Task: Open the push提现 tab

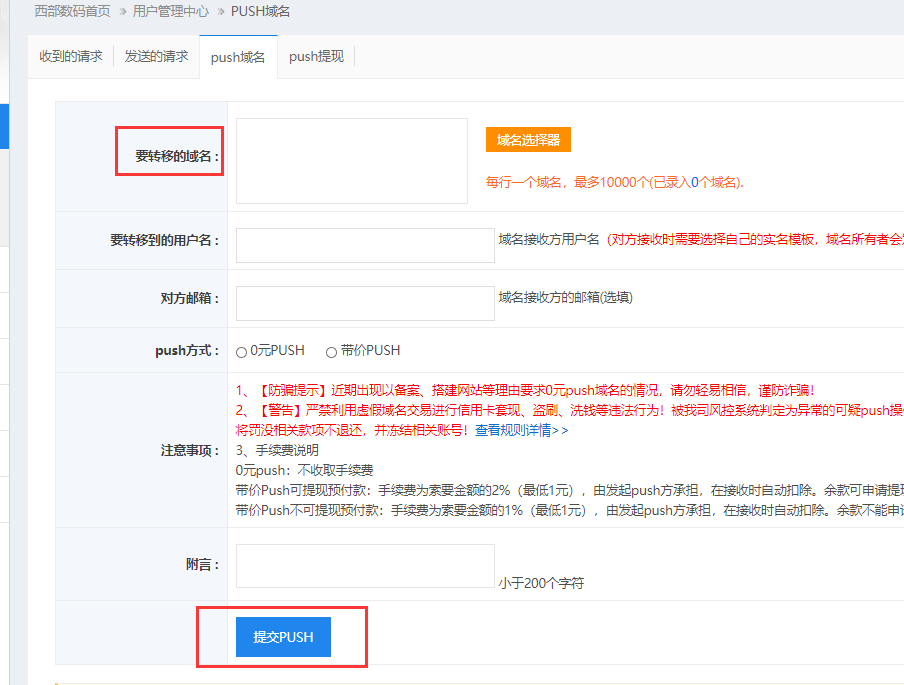Action: [316, 56]
